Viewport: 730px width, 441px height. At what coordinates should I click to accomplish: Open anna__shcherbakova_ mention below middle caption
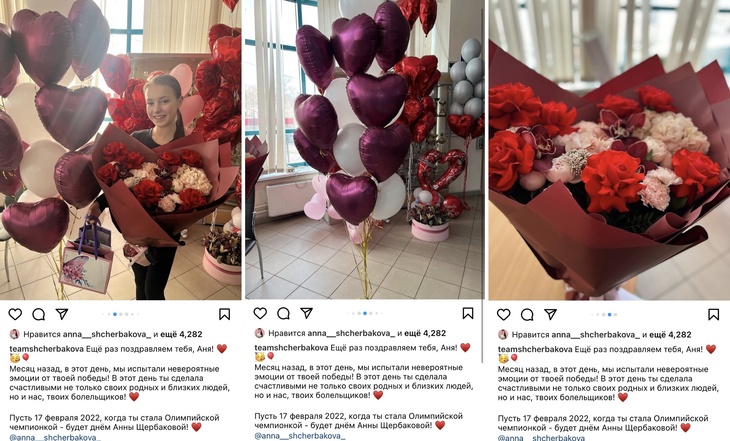[x=300, y=436]
